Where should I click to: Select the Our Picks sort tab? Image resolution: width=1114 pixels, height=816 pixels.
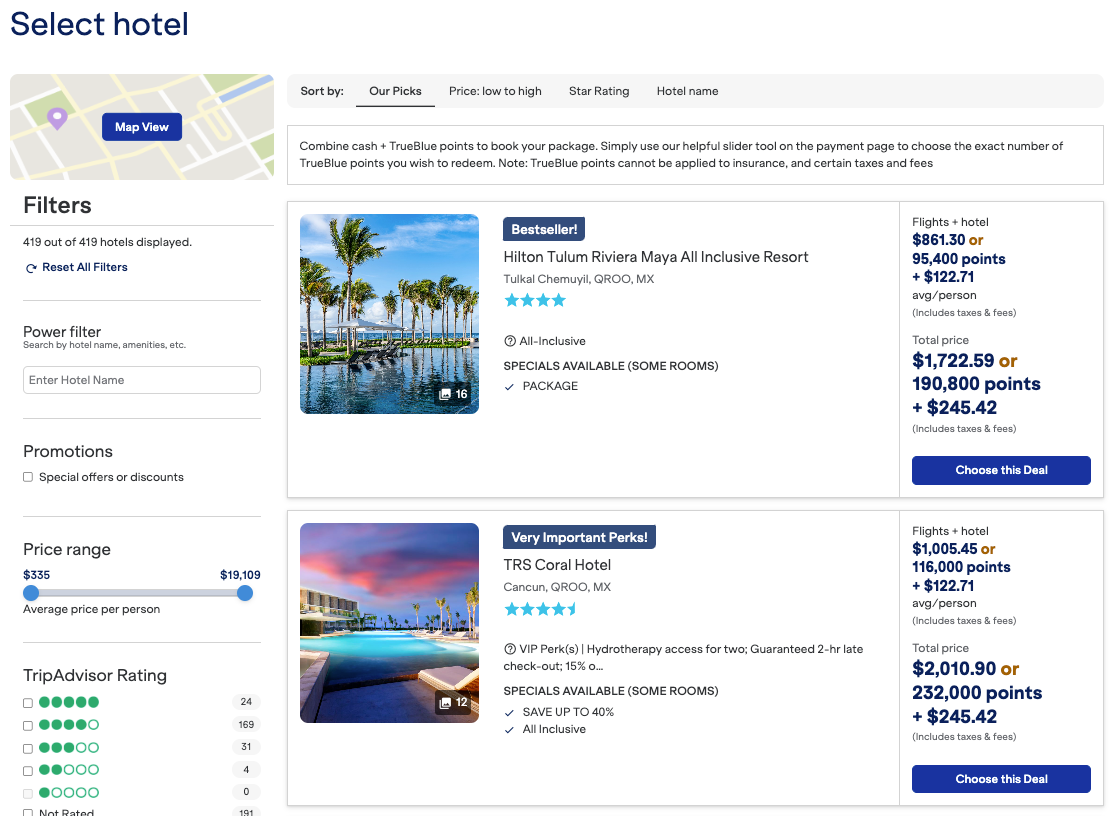pos(395,91)
